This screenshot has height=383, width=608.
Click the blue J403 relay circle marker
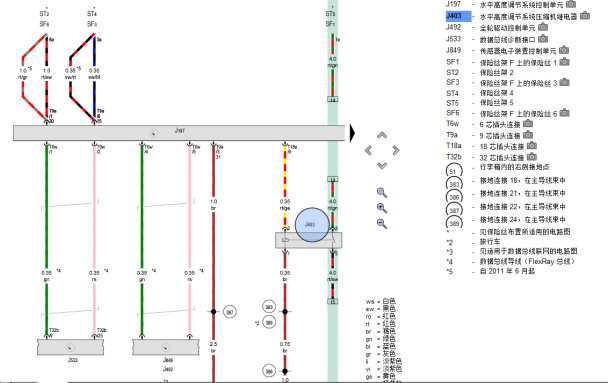pyautogui.click(x=312, y=225)
